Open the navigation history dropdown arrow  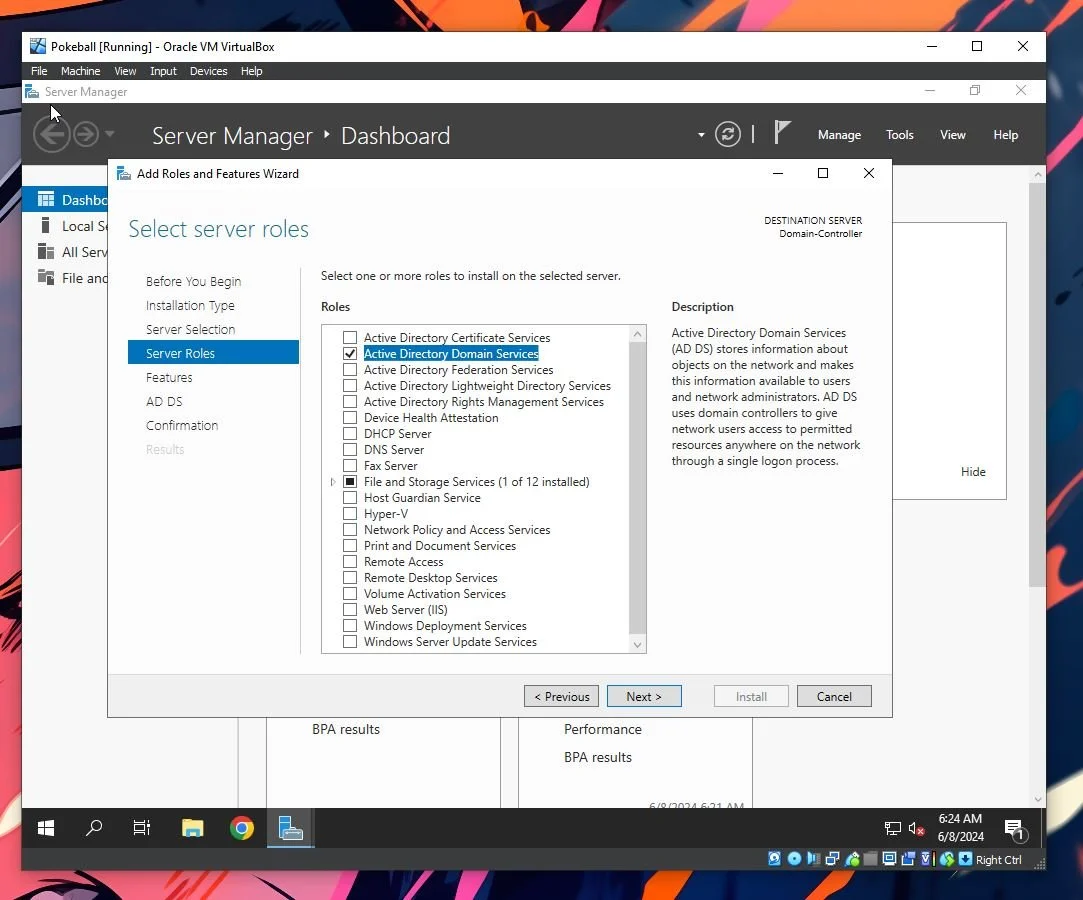pos(110,134)
